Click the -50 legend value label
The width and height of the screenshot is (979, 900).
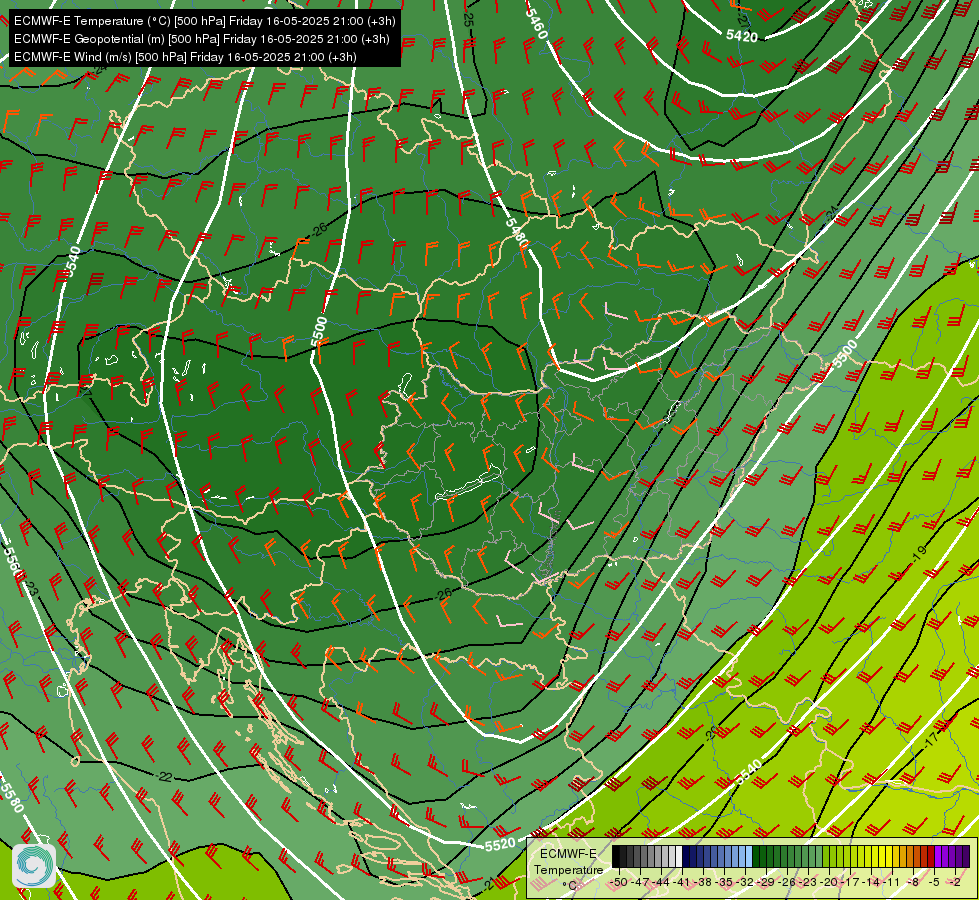pos(619,882)
